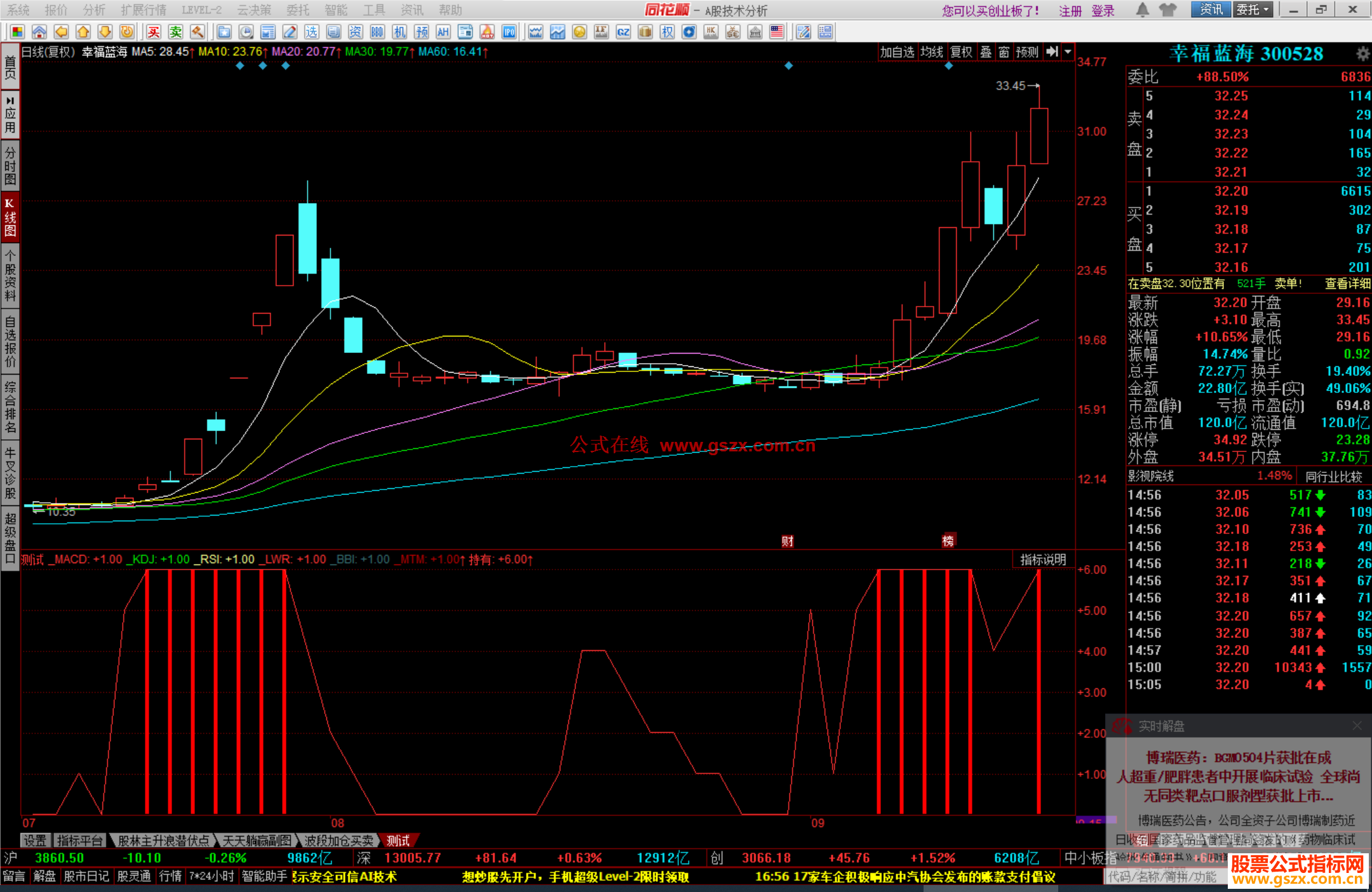Click the back arrow toolbar icon

click(x=62, y=32)
